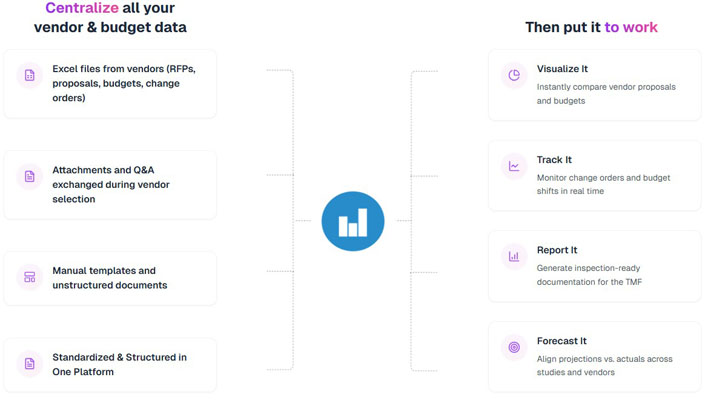Open the Manual templates and unstructured documents card
The width and height of the screenshot is (705, 400).
[x=110, y=278]
